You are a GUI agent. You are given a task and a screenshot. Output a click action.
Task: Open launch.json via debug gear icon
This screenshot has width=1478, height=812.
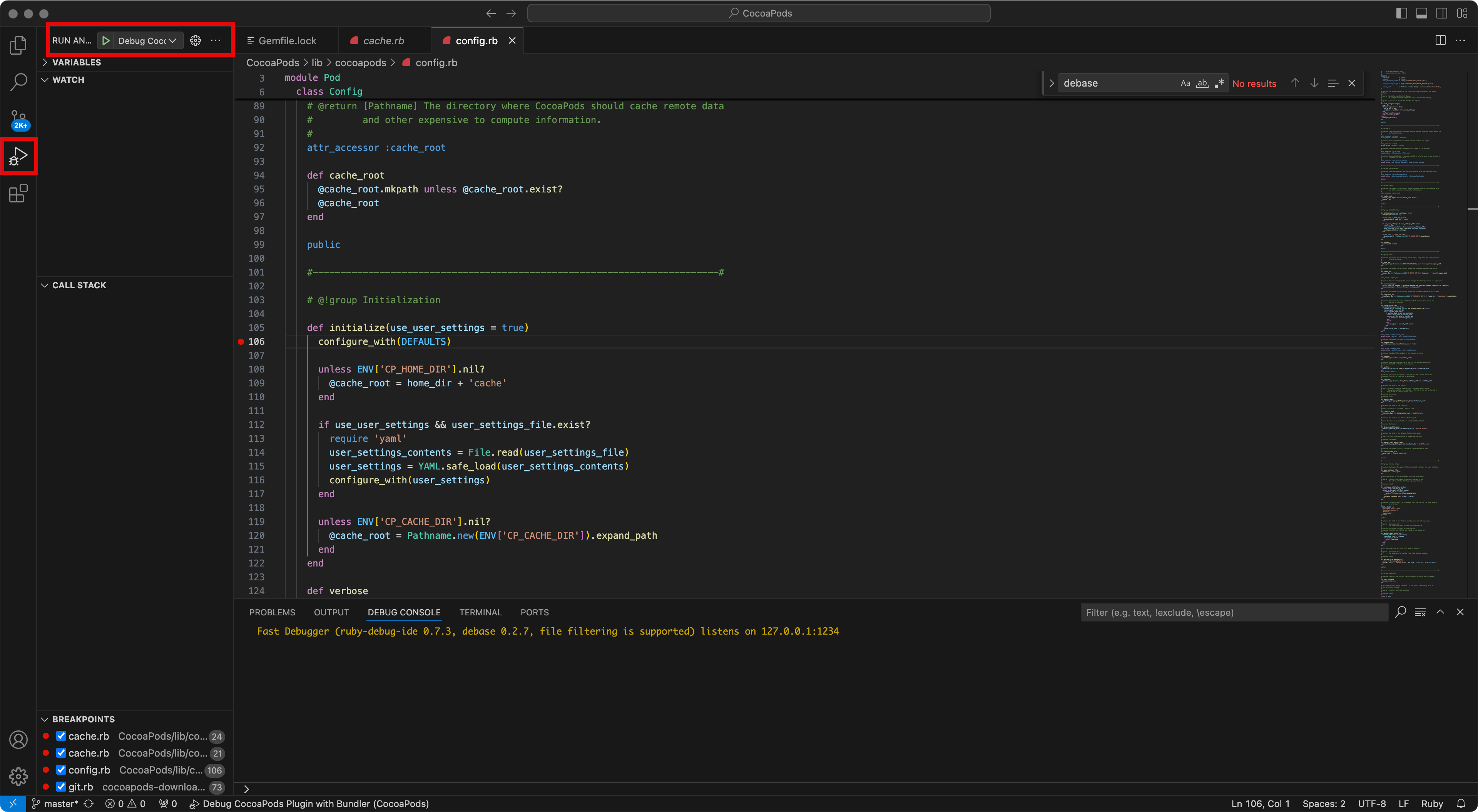(x=196, y=40)
